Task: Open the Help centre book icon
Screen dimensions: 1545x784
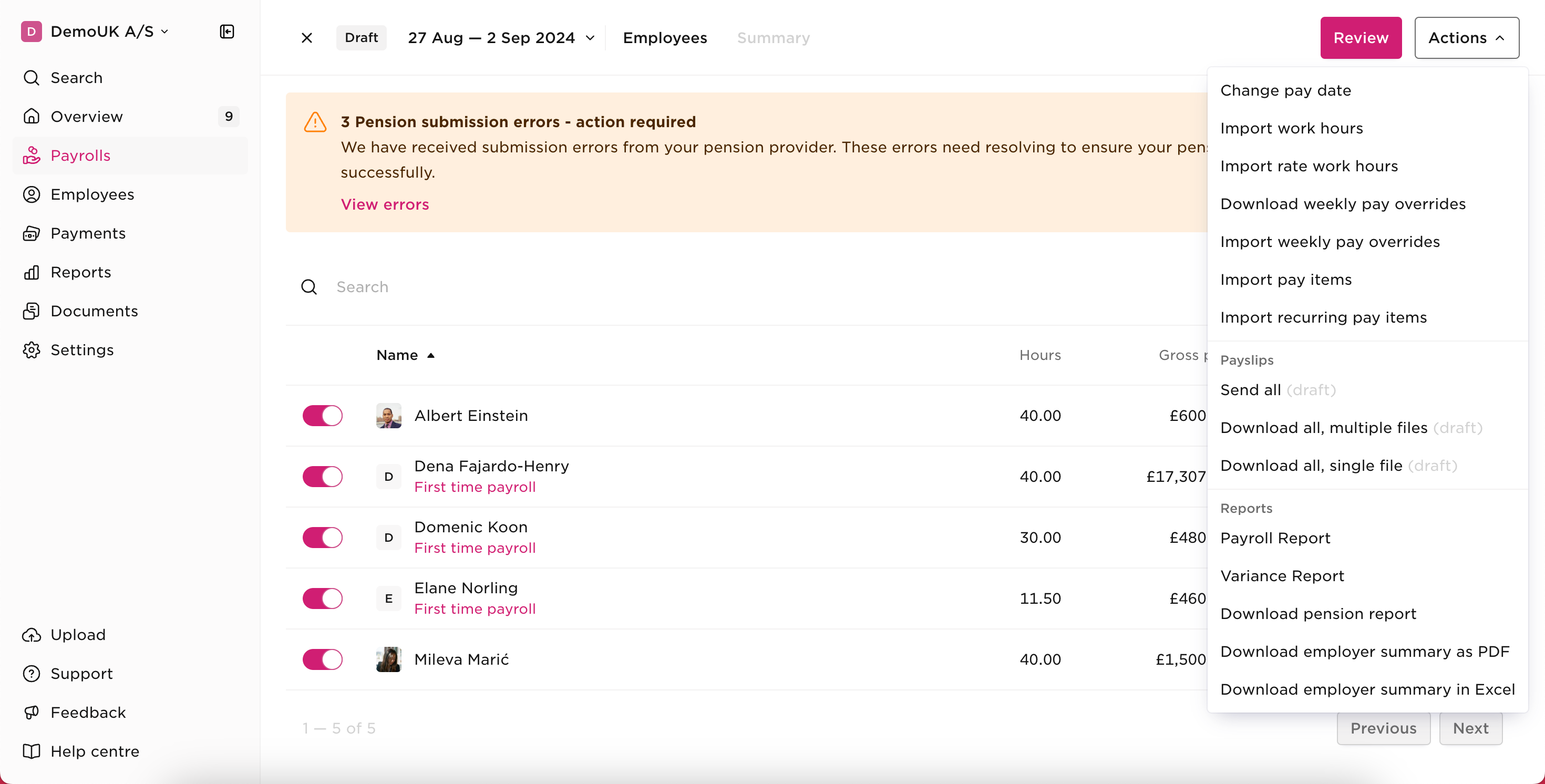Action: point(32,751)
